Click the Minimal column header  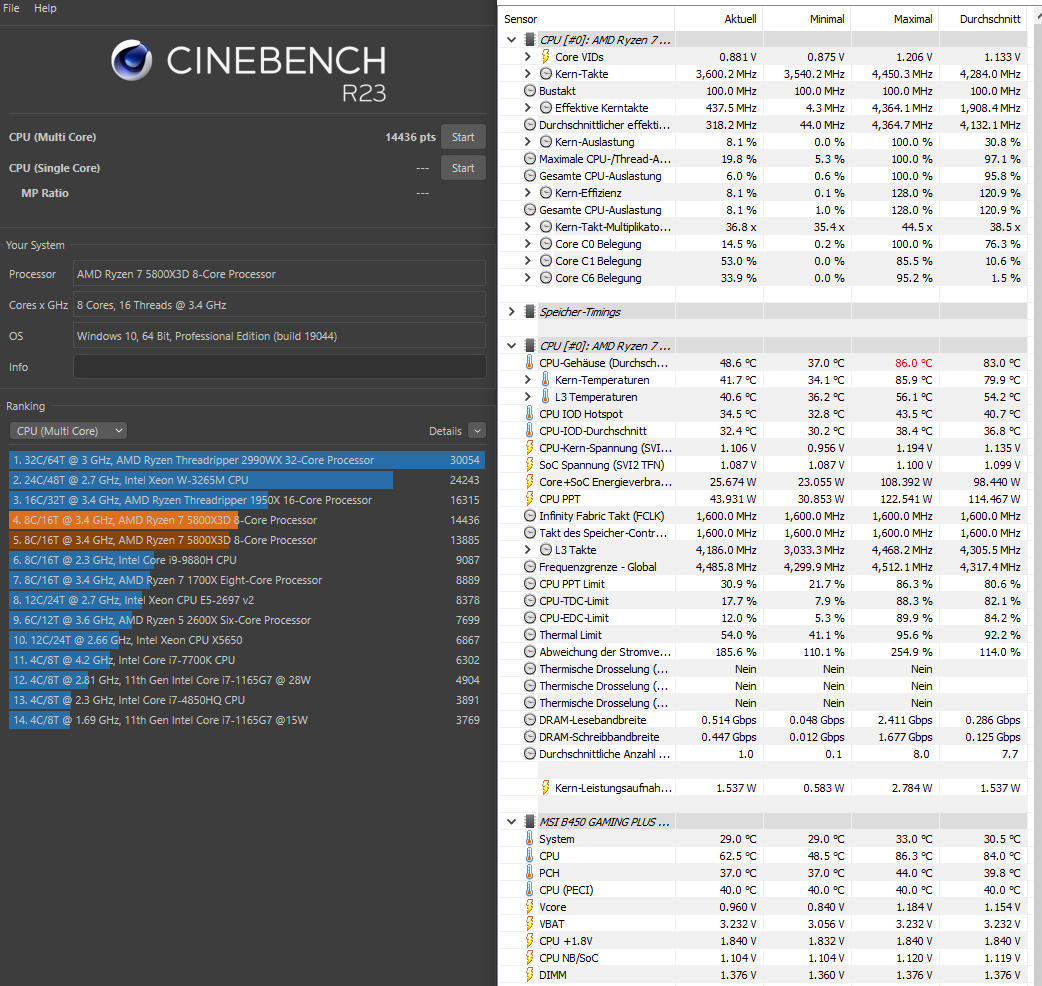(x=806, y=19)
